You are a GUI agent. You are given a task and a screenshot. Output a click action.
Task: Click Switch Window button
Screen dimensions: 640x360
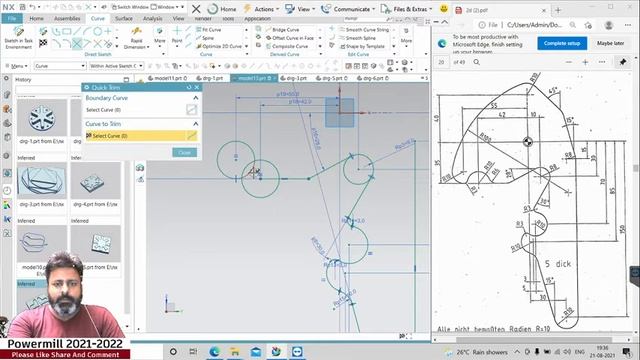(x=129, y=7)
